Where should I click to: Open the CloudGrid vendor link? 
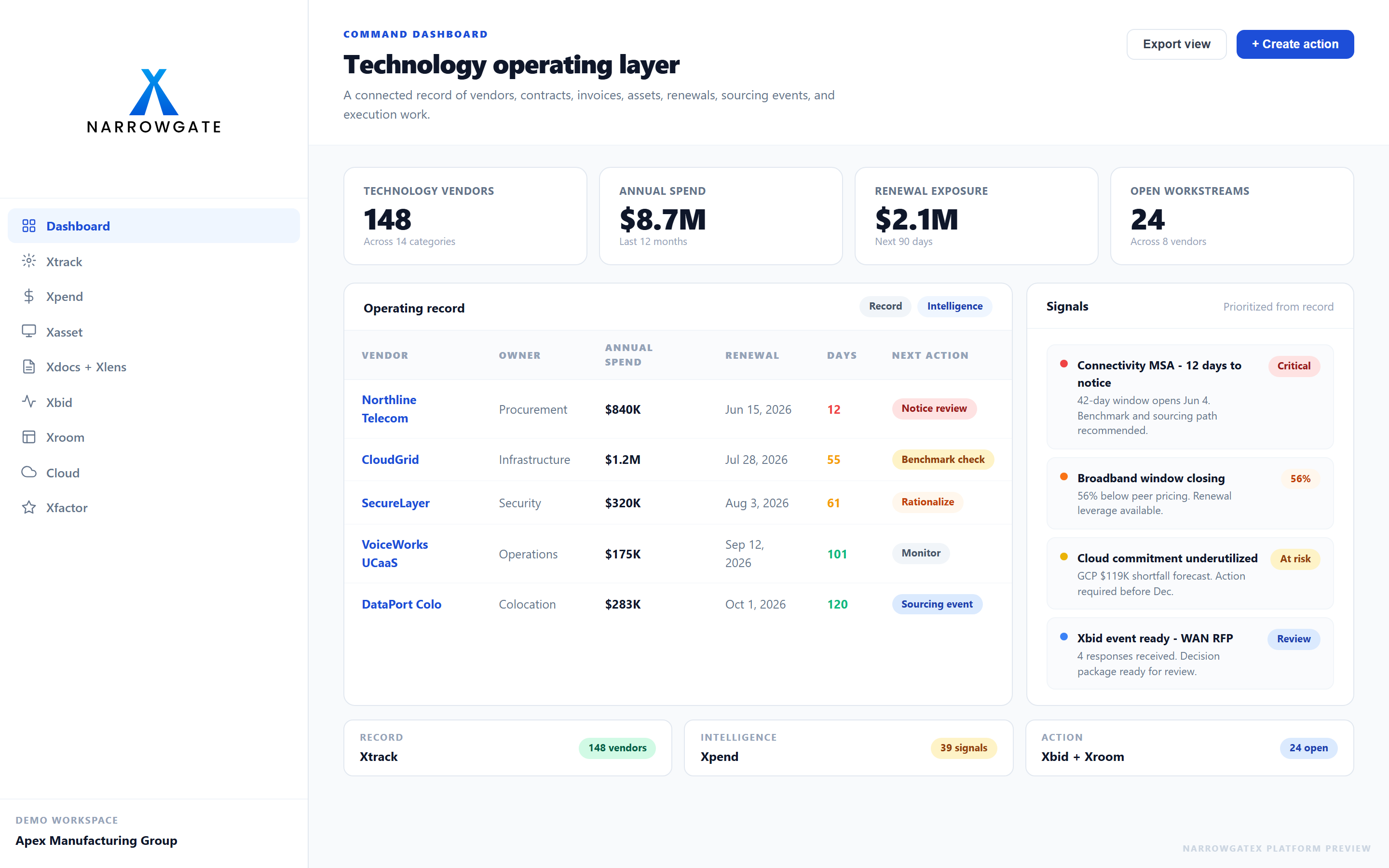pos(390,459)
